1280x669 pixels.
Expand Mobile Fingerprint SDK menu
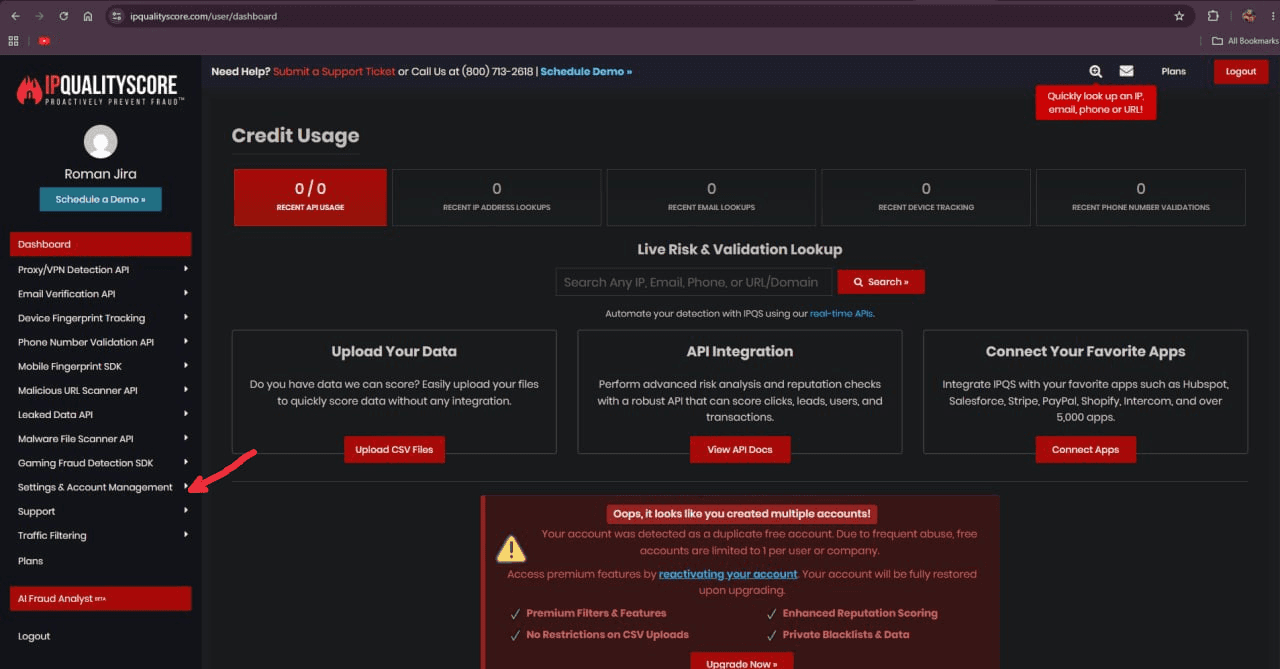tap(100, 366)
